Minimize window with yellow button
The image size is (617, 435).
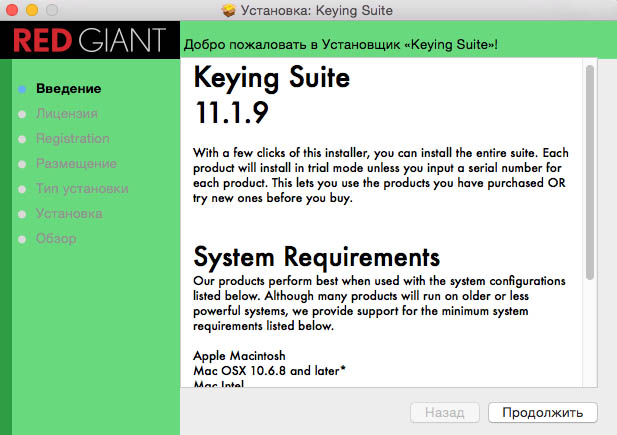point(32,10)
